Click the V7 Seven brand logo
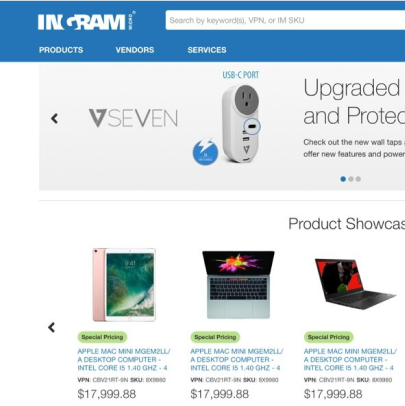This screenshot has height=406, width=405. pos(133,118)
